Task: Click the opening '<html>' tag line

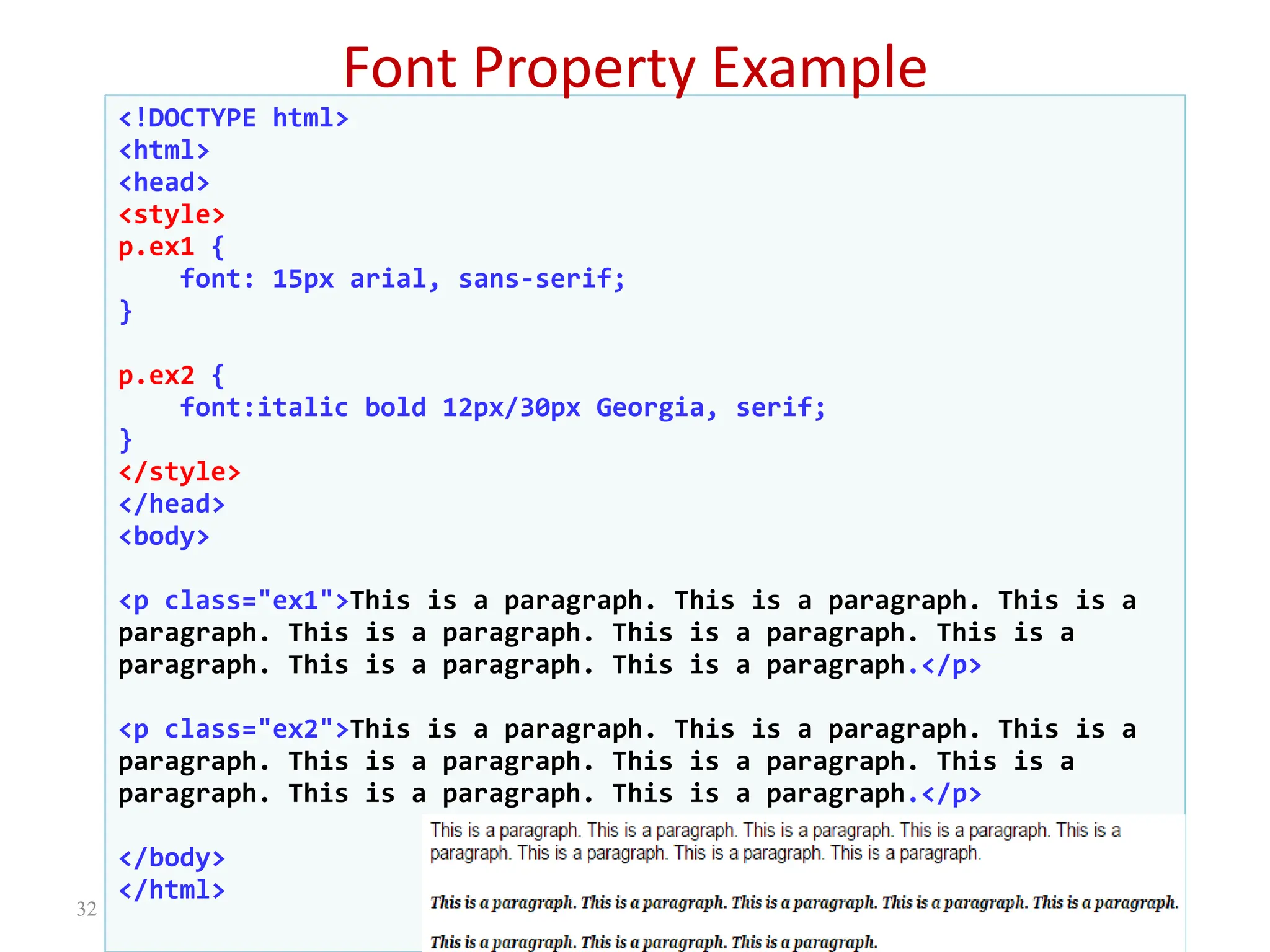Action: coord(164,151)
